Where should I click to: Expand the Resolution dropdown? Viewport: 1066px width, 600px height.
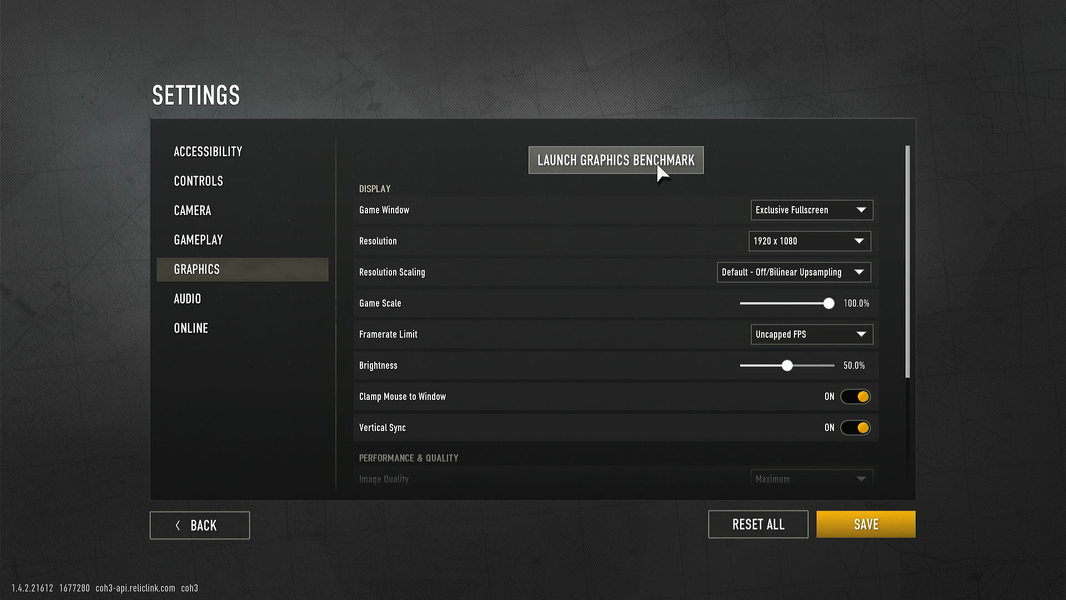810,241
